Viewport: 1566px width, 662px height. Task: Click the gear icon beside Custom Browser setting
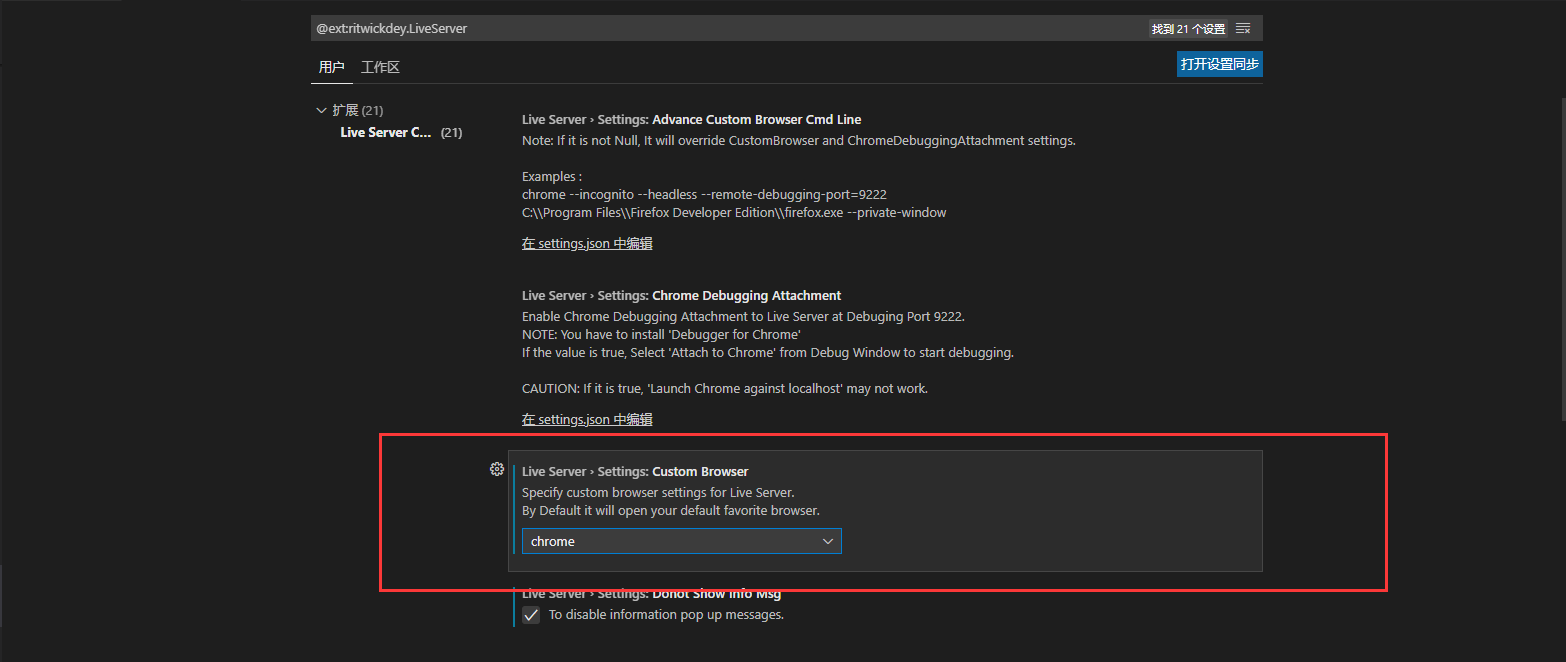click(x=497, y=469)
